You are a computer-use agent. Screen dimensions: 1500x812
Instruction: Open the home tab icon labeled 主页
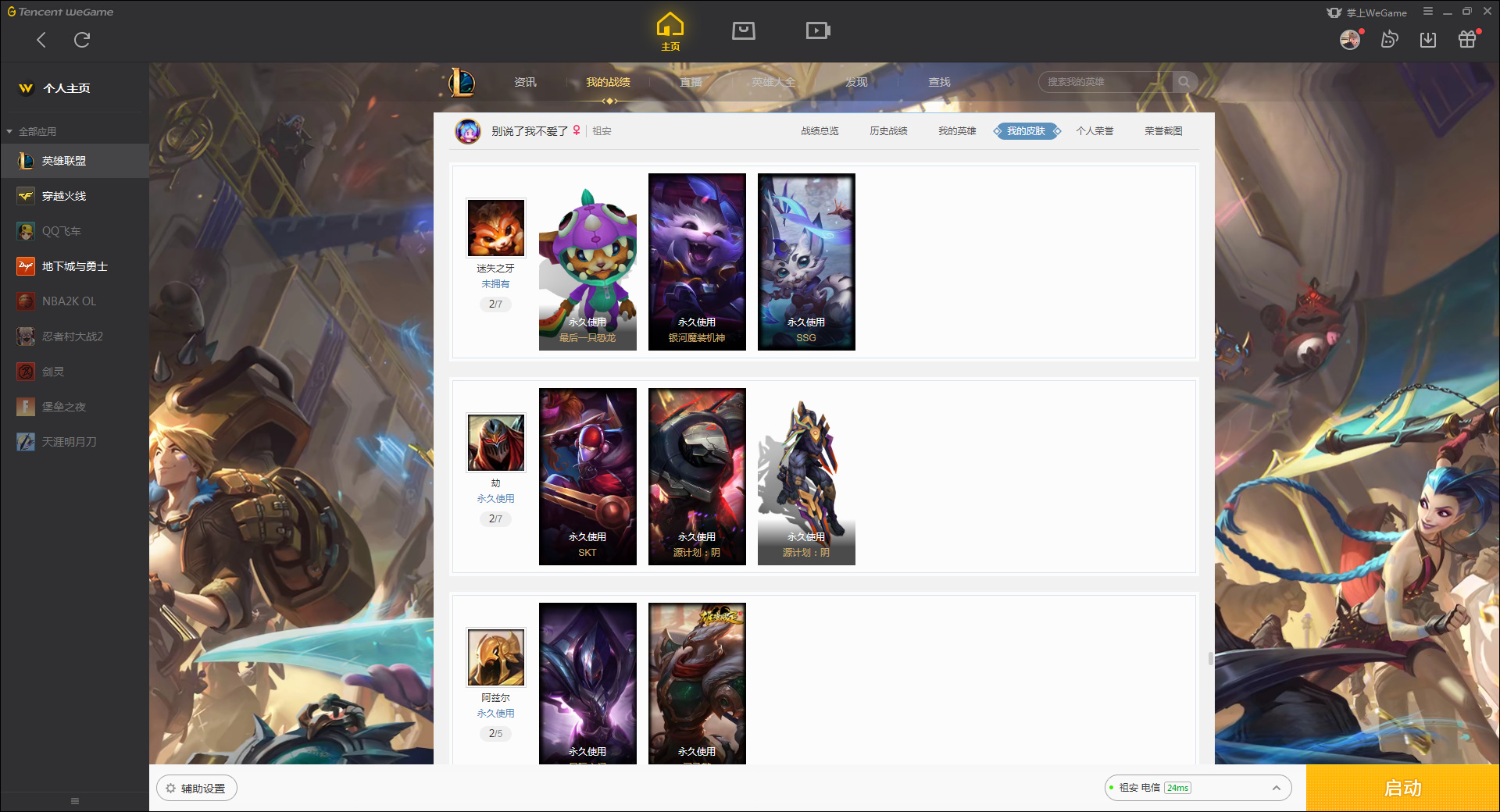click(x=670, y=32)
